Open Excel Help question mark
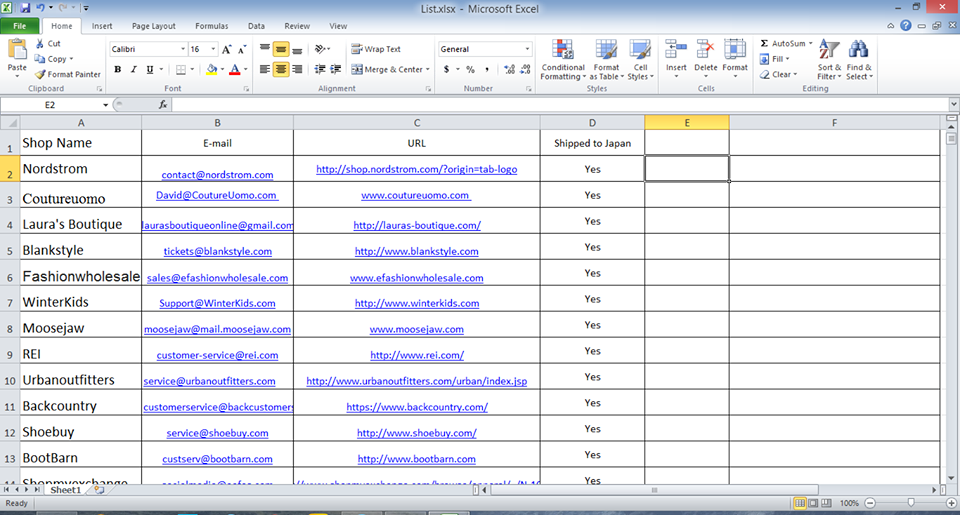This screenshot has width=960, height=515. [906, 26]
